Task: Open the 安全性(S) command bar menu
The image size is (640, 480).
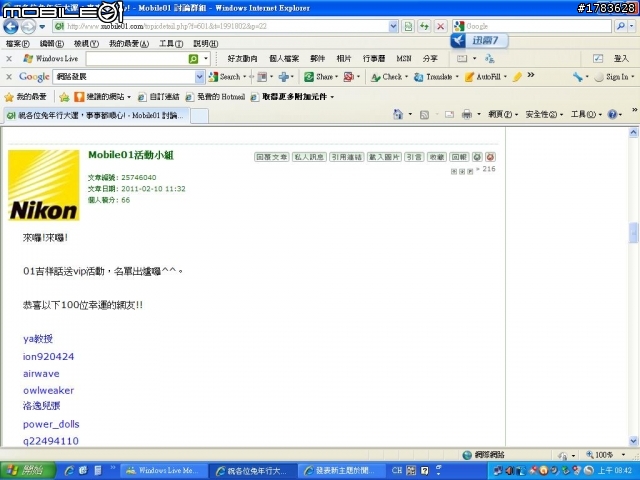Action: (x=544, y=115)
